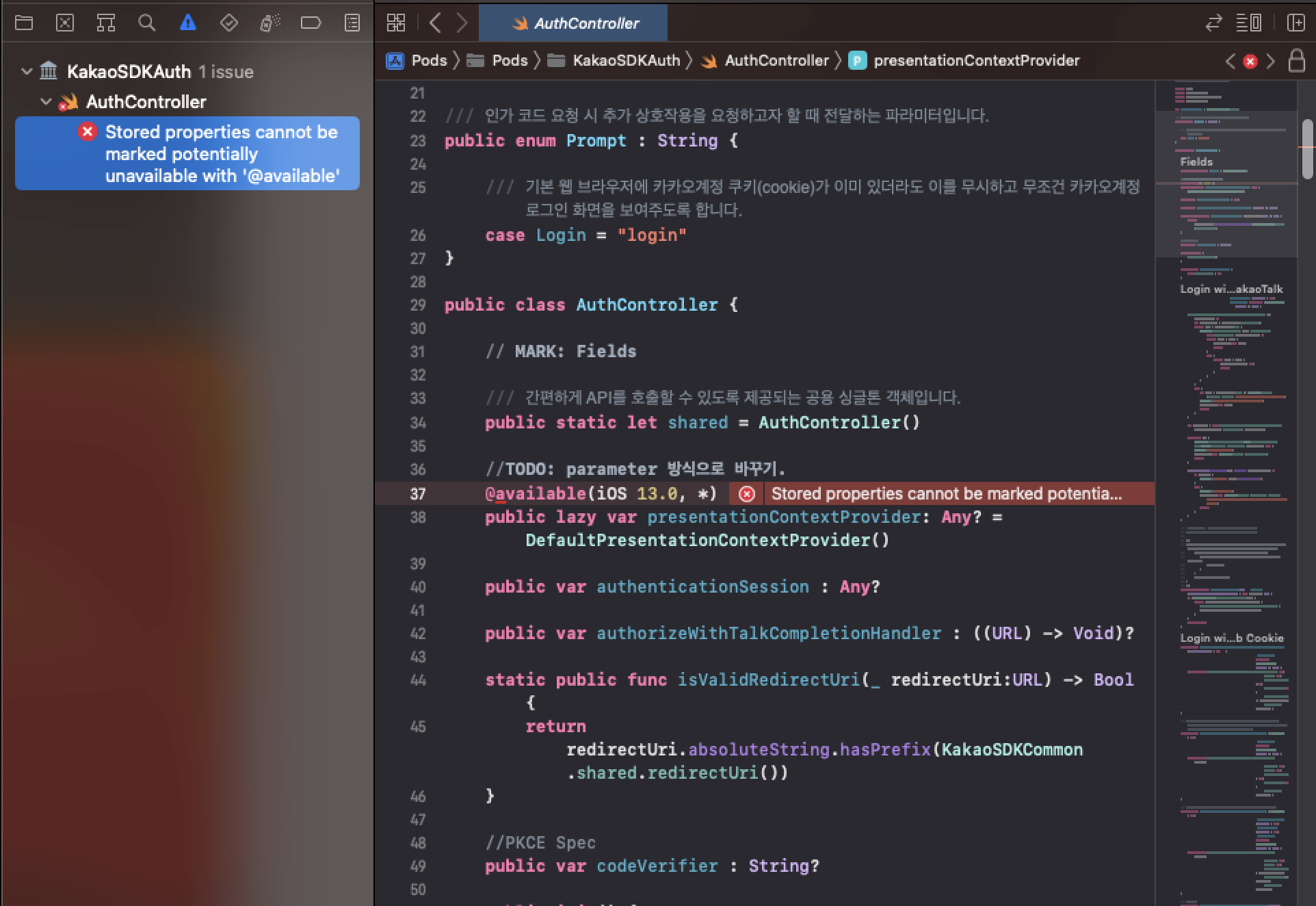Click line number 29 in the gutter
This screenshot has height=906, width=1316.
click(418, 305)
